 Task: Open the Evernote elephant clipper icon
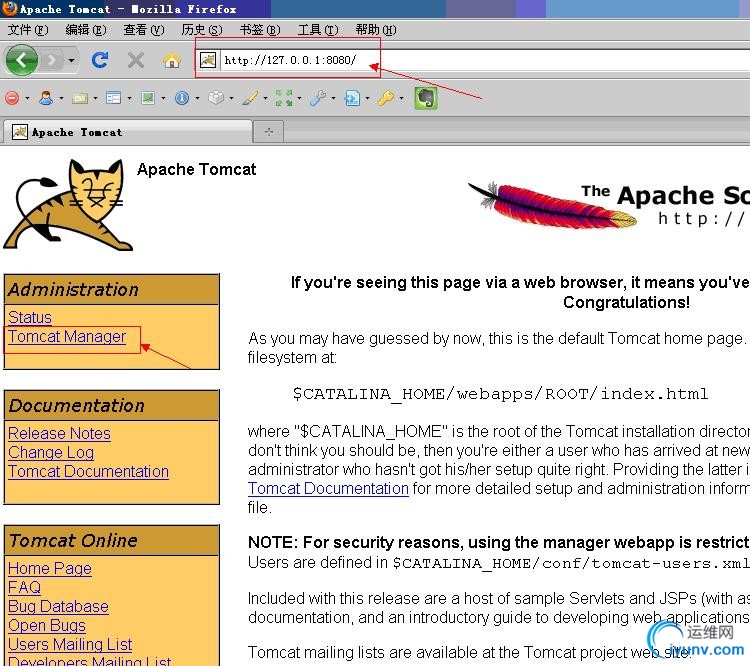coord(426,98)
